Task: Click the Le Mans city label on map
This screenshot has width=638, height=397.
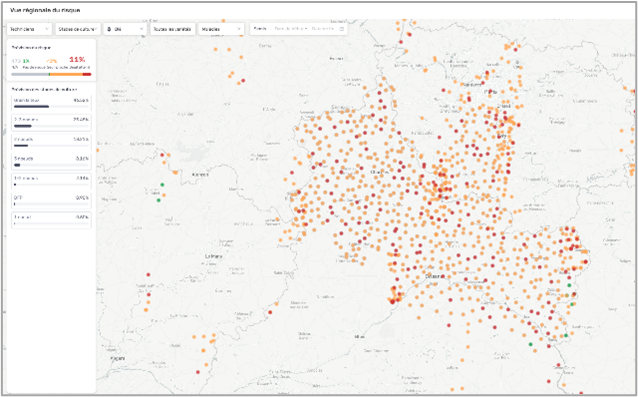Action: pyautogui.click(x=213, y=257)
